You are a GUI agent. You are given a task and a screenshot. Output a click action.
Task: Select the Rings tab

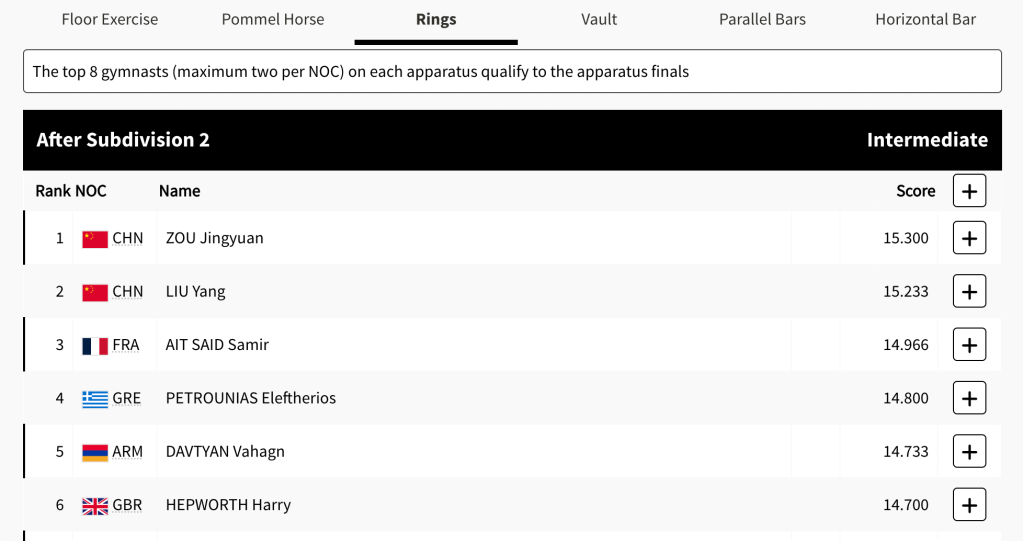tap(436, 19)
